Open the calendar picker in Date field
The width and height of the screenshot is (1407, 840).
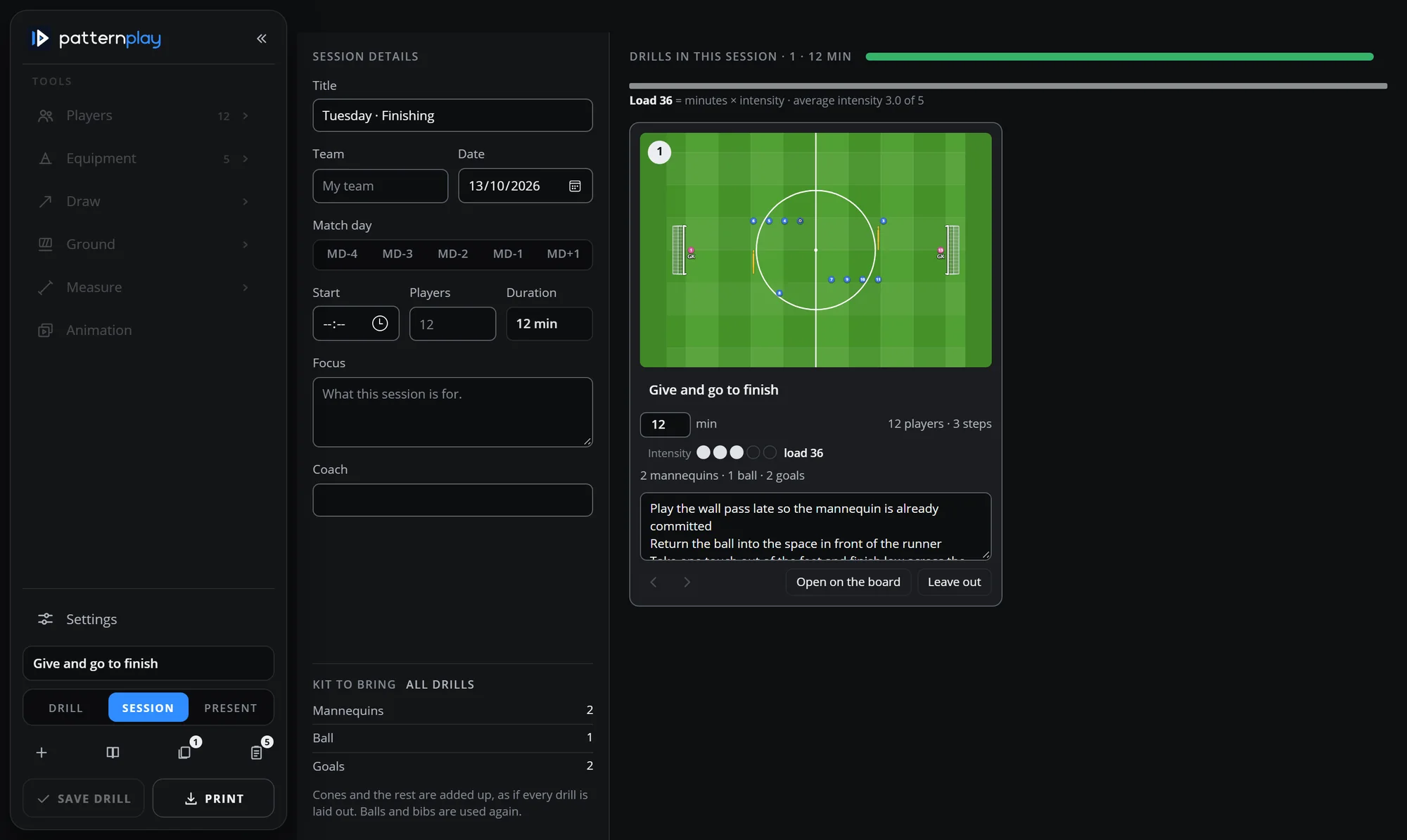(x=575, y=186)
